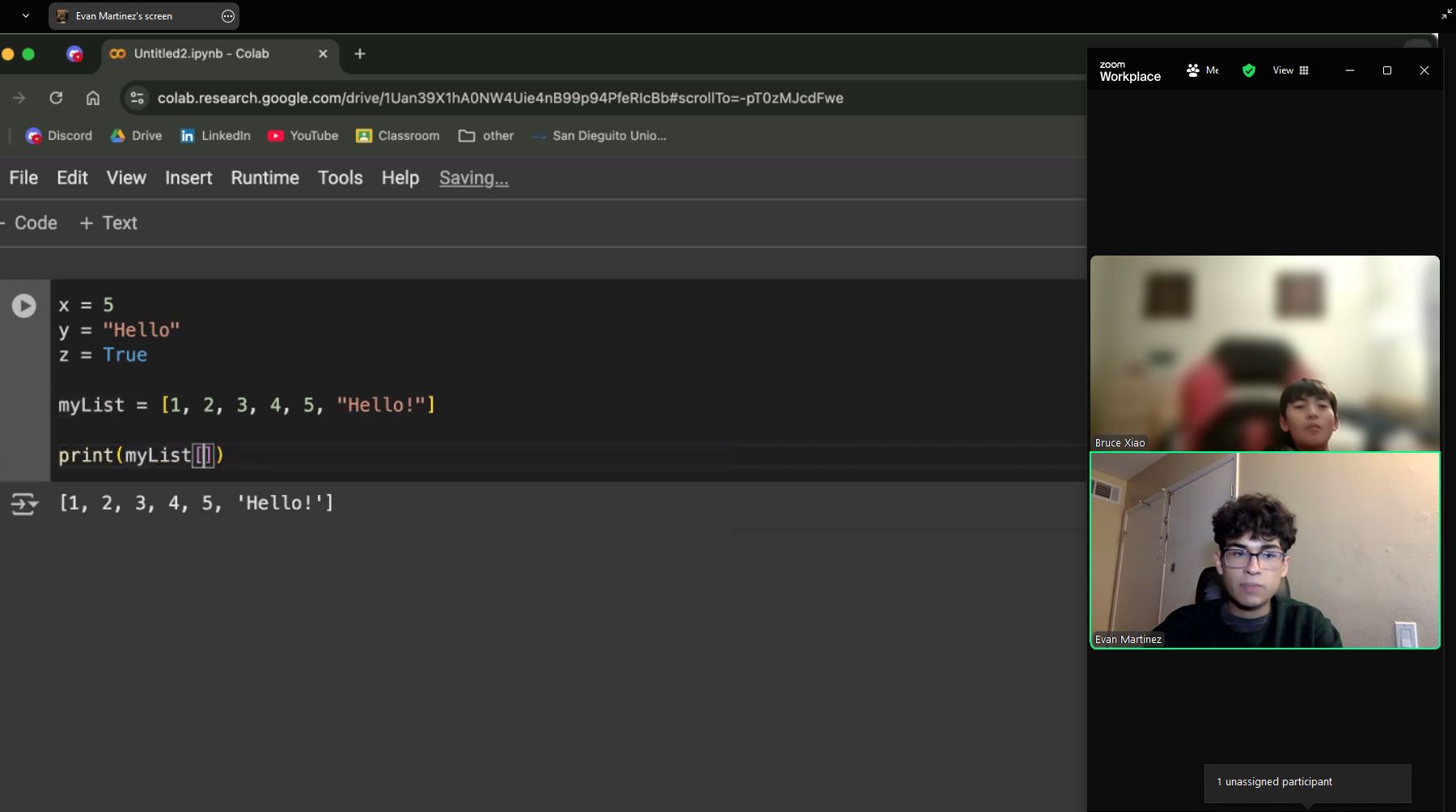
Task: Open site information icon in address bar
Action: pos(137,98)
